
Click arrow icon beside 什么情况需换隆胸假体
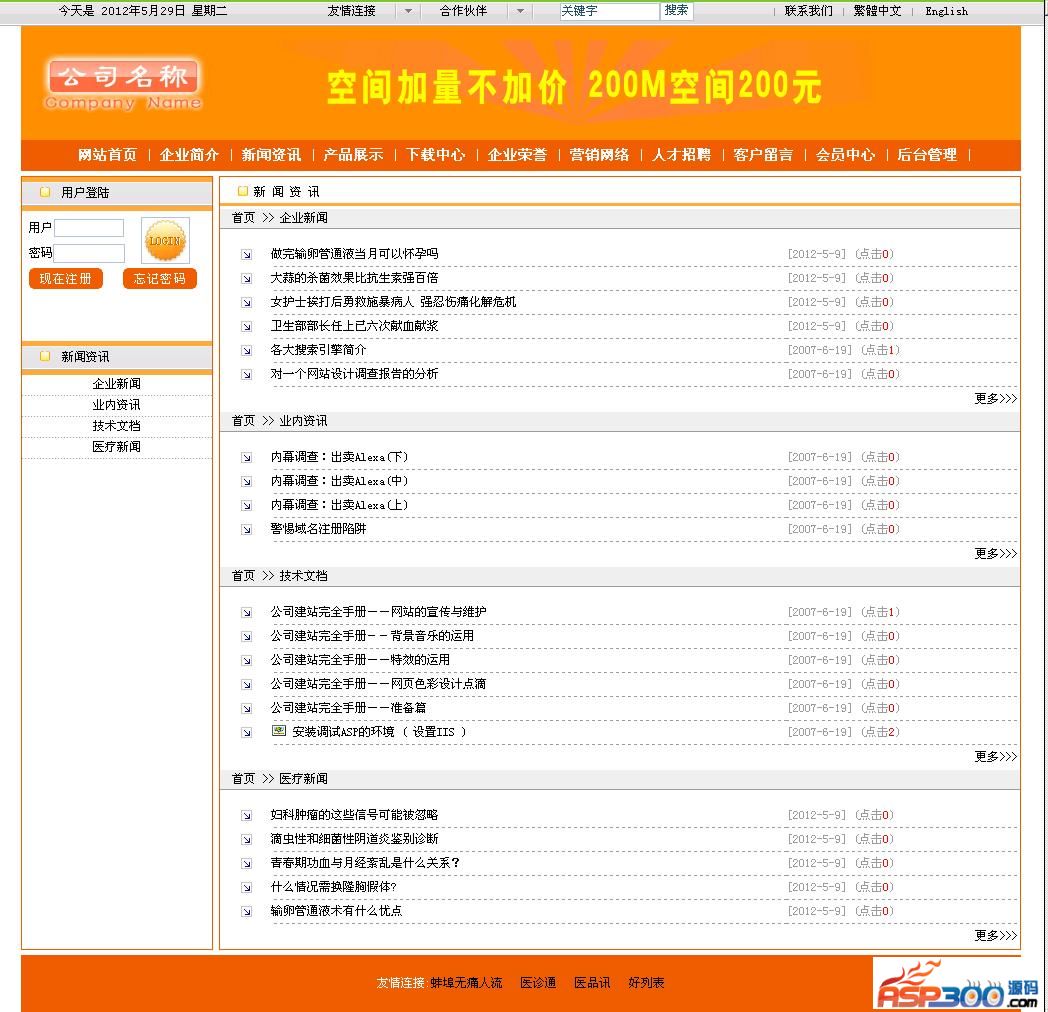247,888
